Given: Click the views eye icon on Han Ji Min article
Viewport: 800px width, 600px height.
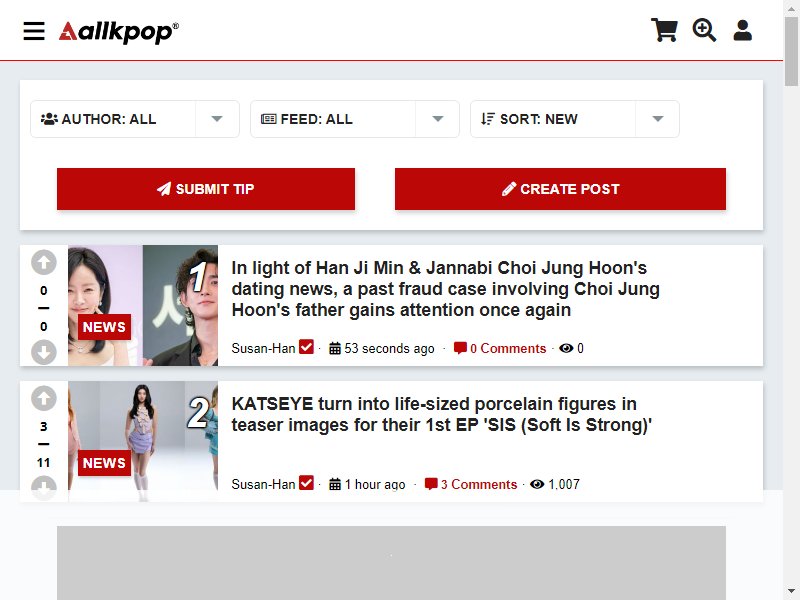Looking at the screenshot, I should pos(566,348).
